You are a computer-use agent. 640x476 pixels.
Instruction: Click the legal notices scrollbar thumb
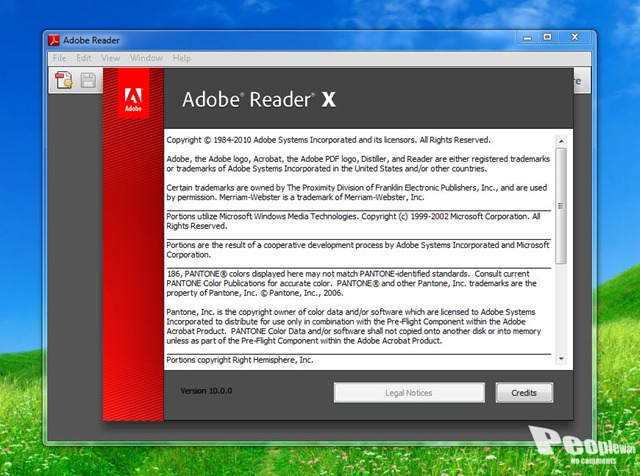pos(561,206)
